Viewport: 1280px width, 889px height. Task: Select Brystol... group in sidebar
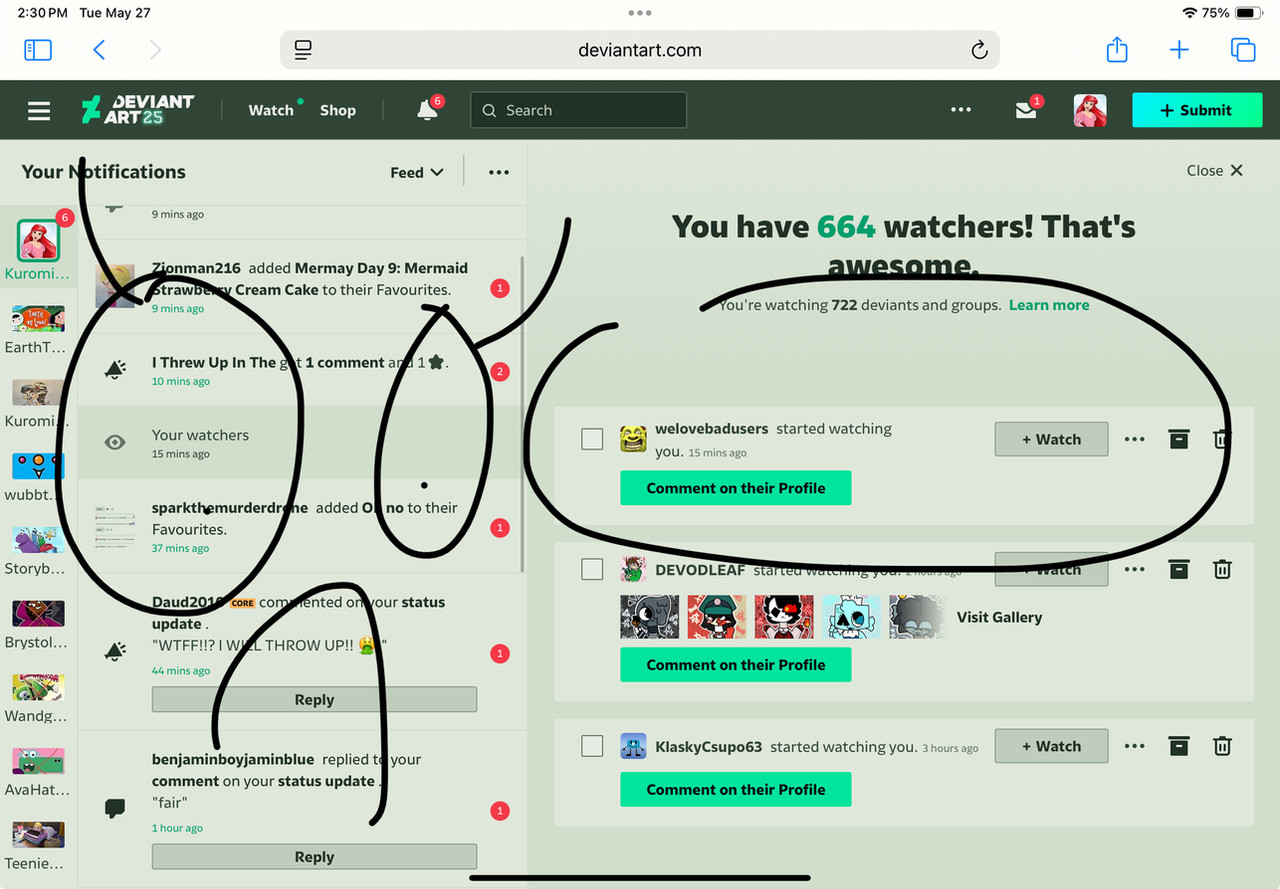point(39,625)
